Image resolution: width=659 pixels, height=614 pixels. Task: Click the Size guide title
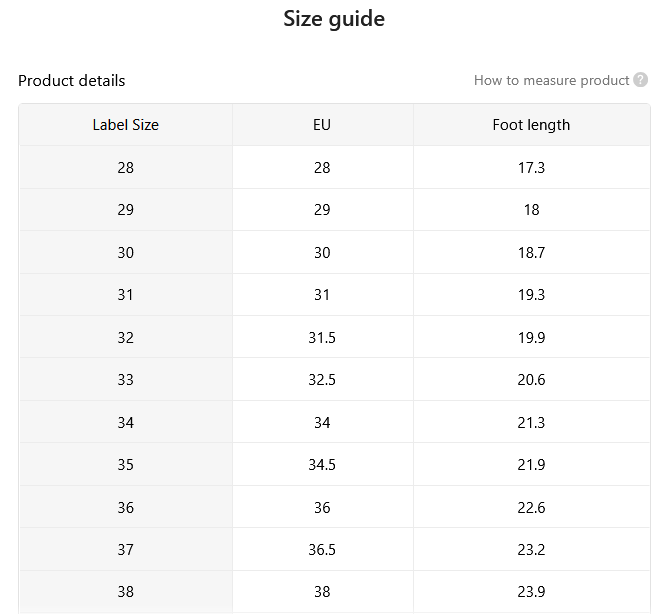click(334, 19)
